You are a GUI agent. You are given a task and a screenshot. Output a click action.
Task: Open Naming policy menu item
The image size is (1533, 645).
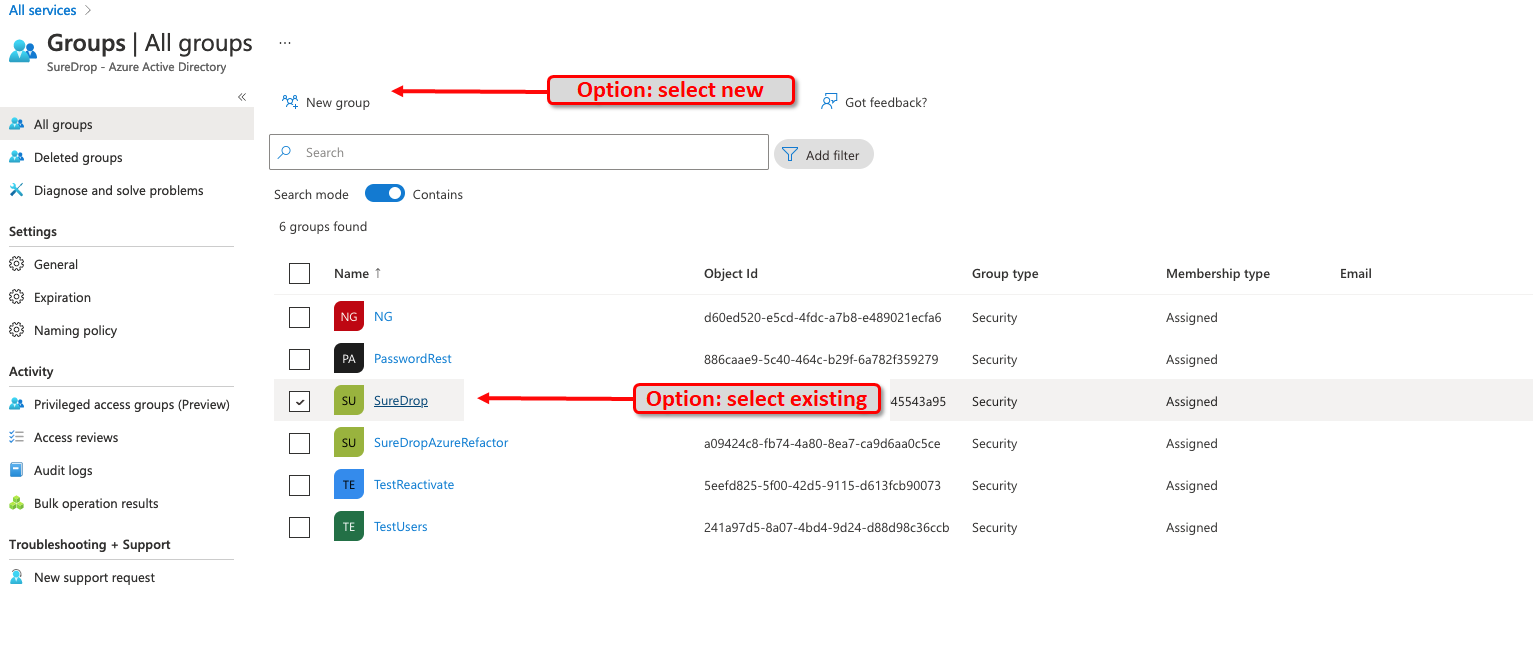pos(75,330)
